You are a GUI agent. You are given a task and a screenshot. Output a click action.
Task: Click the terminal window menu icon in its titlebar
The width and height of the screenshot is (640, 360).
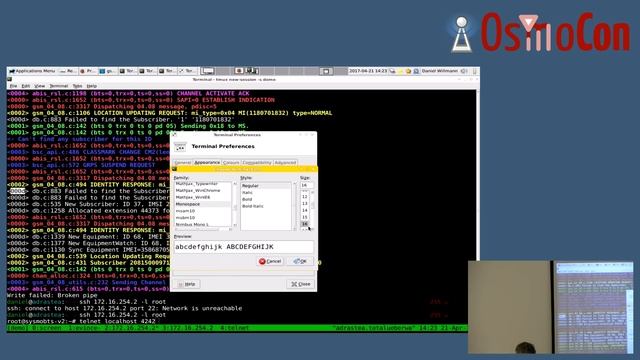tap(10, 80)
